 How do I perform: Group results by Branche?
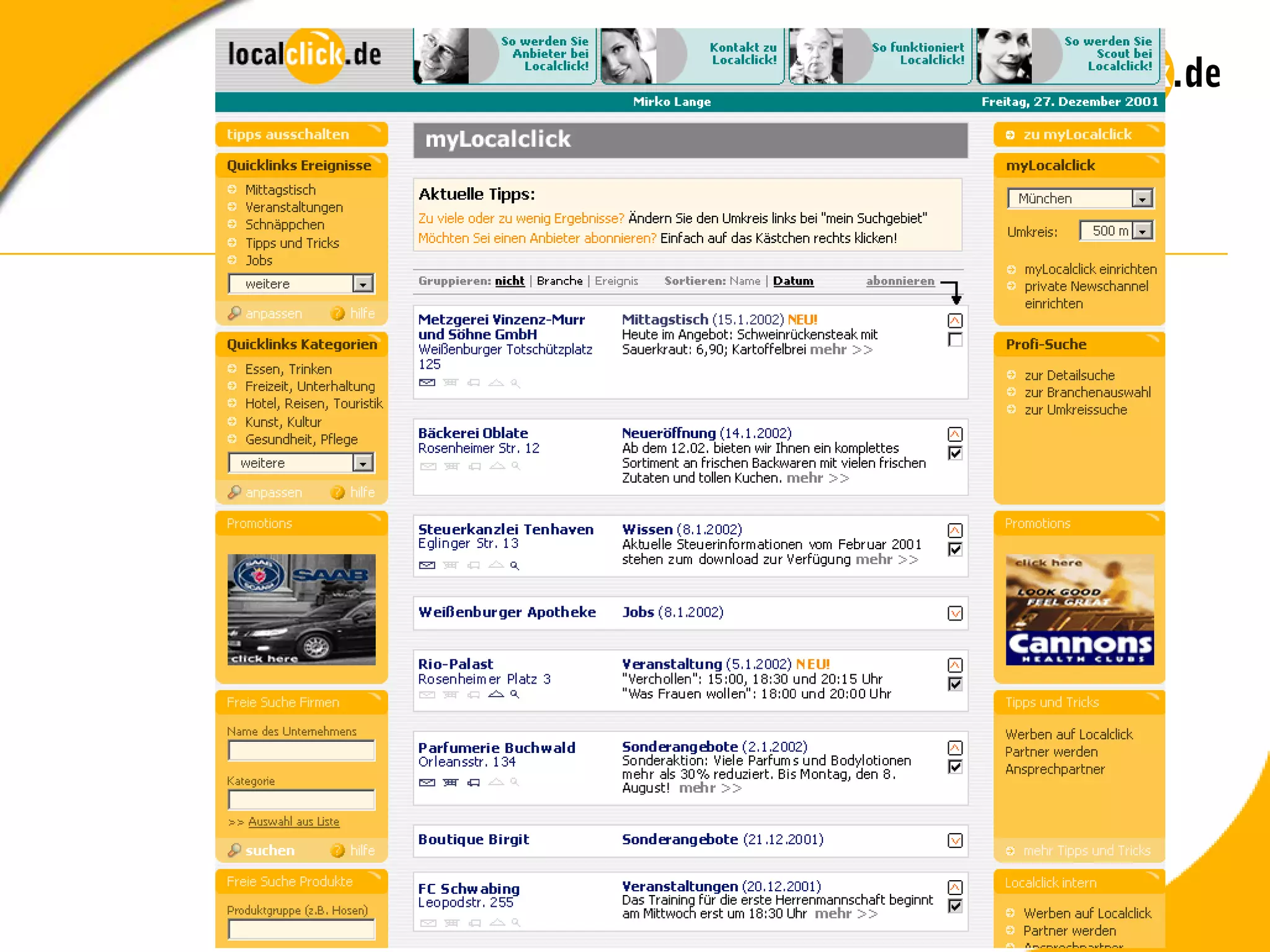click(x=559, y=281)
